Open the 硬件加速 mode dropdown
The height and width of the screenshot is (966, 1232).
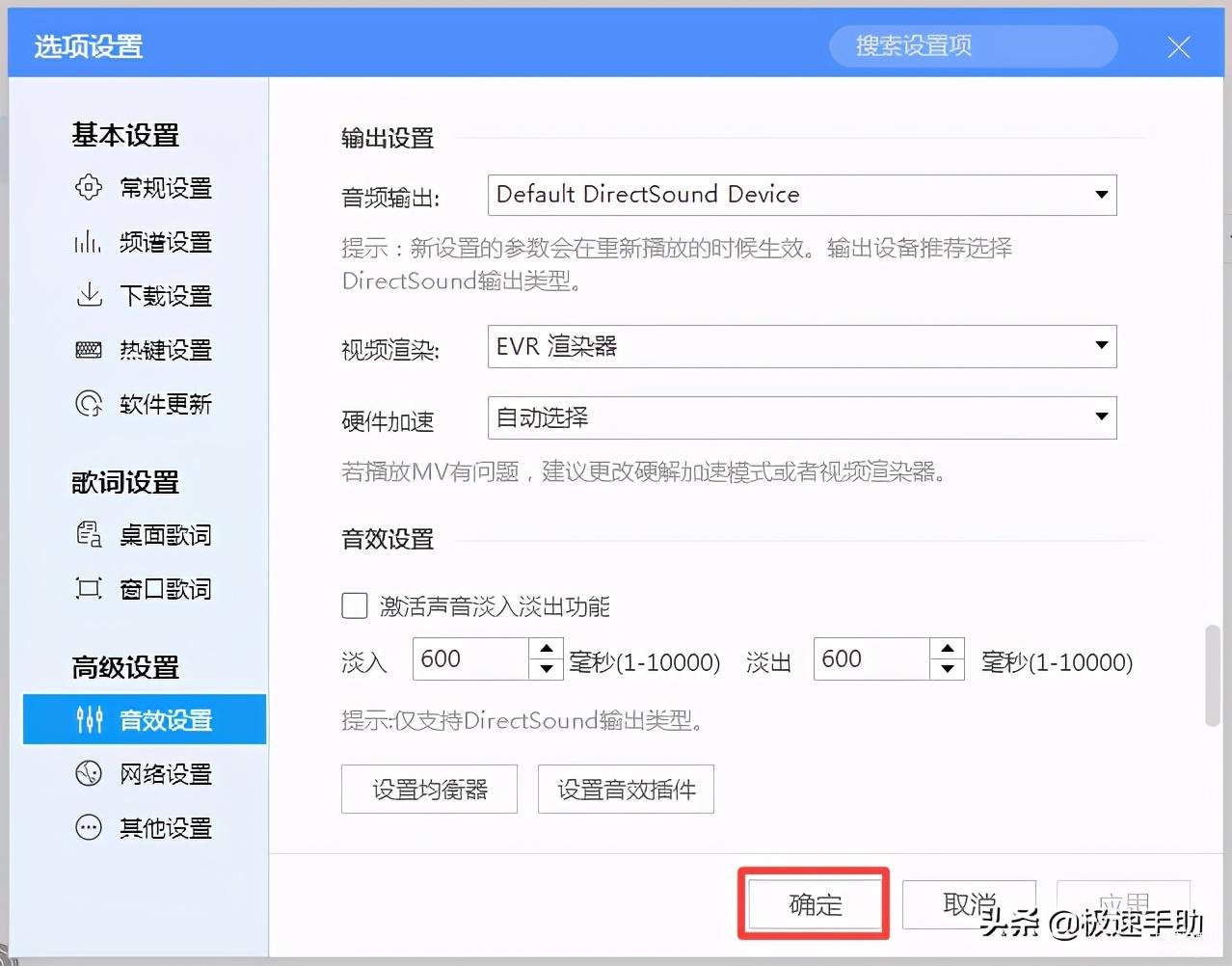click(802, 417)
